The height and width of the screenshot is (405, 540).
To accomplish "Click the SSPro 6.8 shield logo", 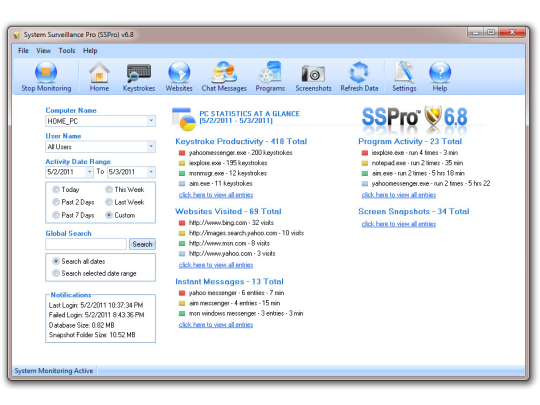I will point(433,116).
